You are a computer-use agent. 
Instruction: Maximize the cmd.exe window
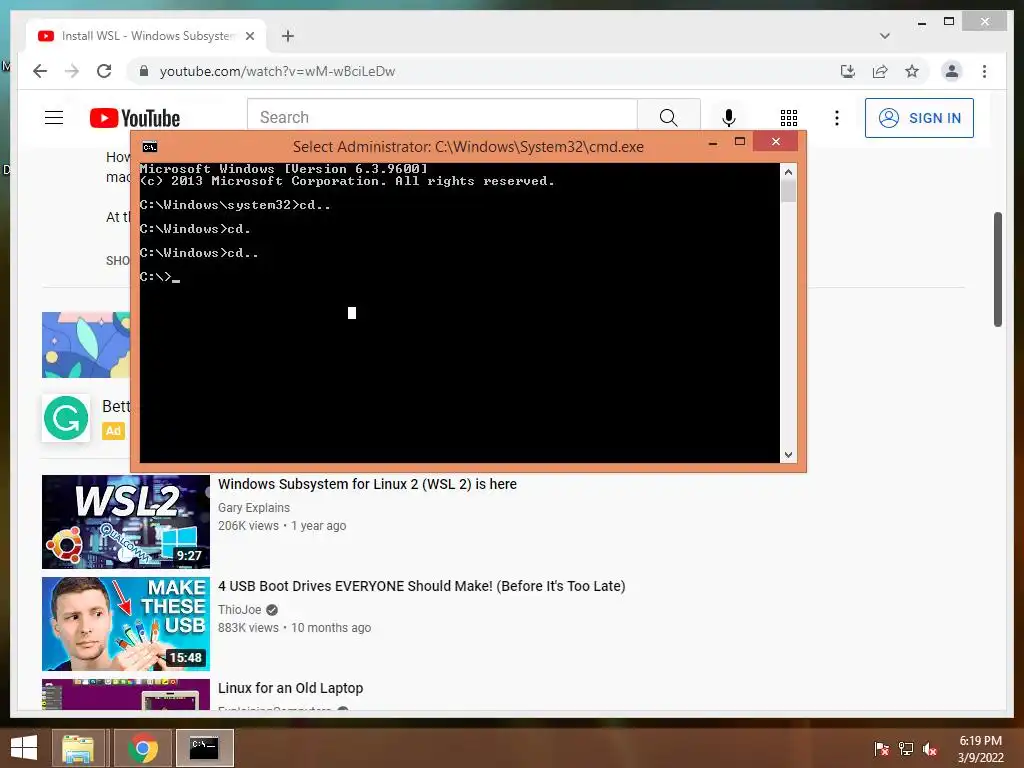pos(740,142)
